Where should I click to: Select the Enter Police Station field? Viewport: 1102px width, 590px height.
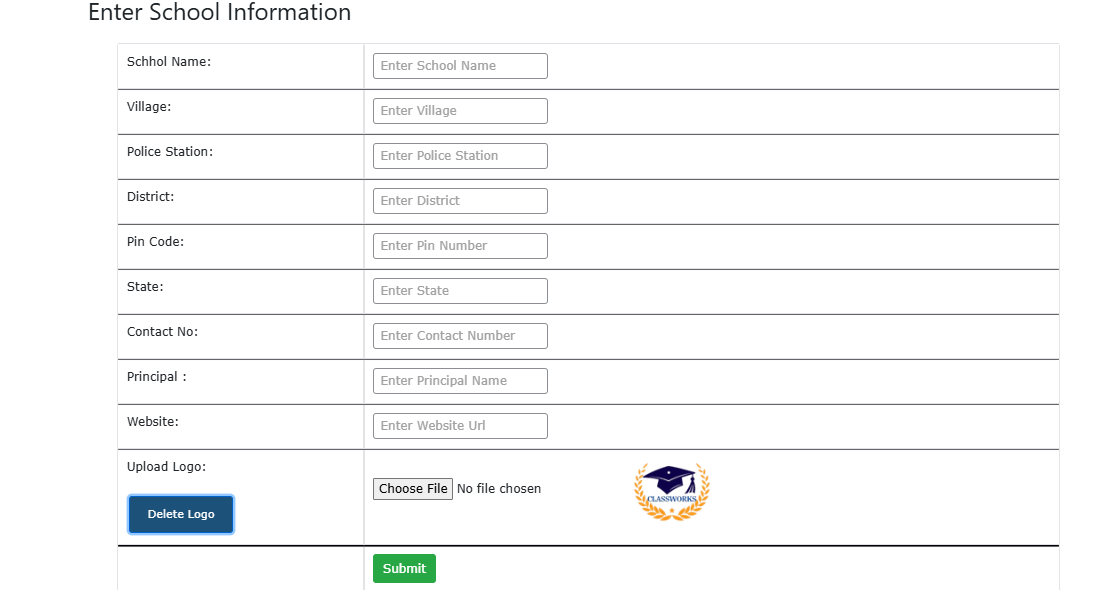tap(460, 156)
